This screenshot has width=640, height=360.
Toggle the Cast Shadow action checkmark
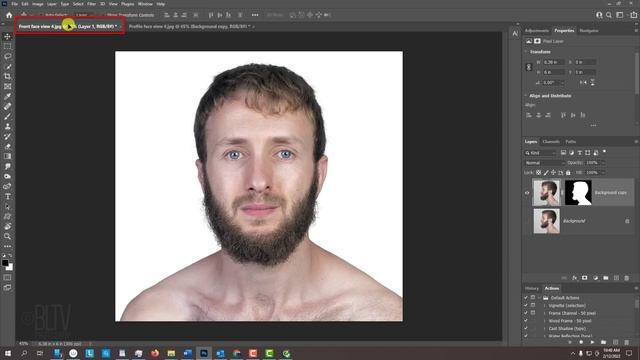click(526, 328)
